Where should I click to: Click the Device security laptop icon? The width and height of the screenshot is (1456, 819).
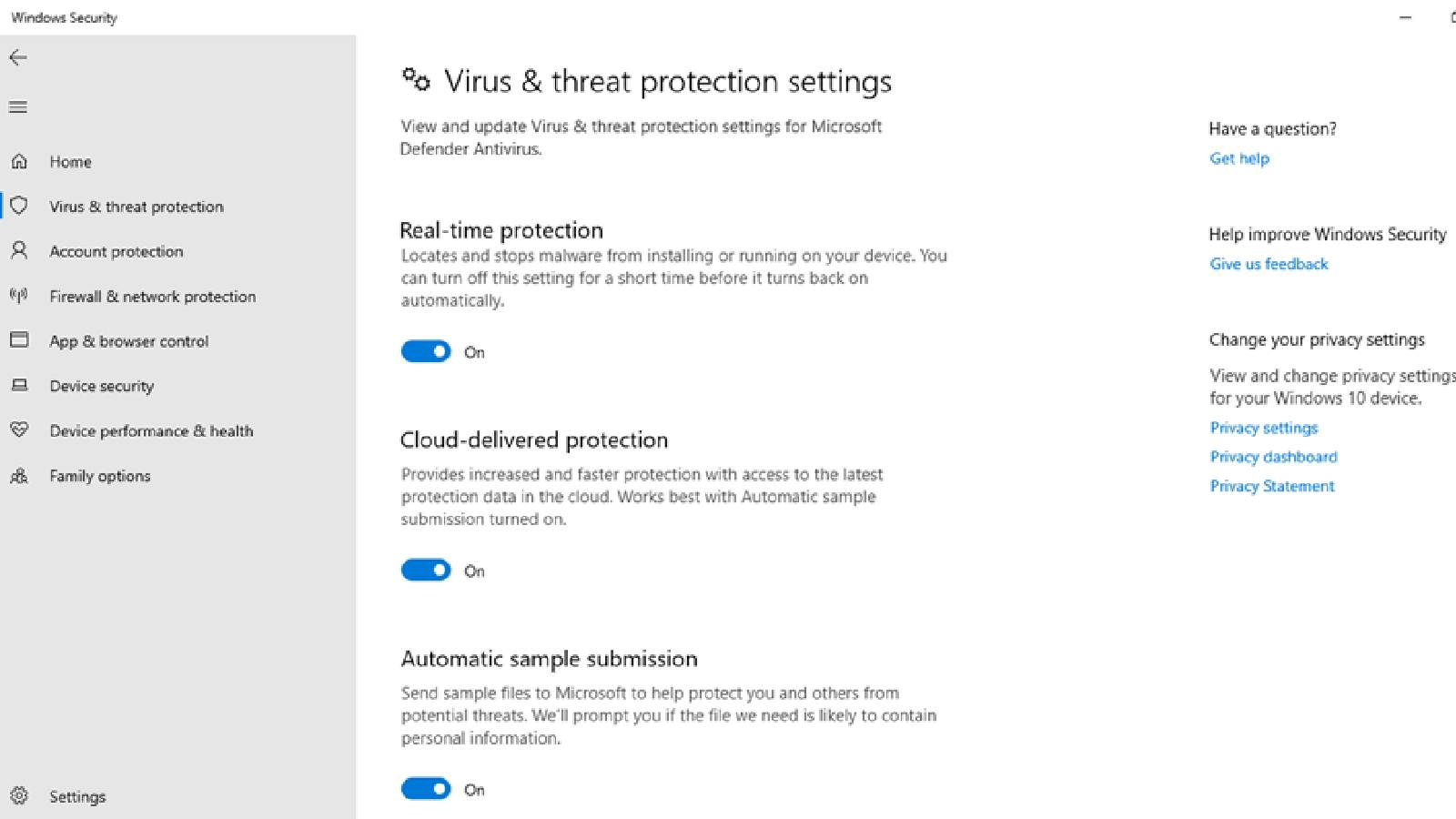(19, 386)
